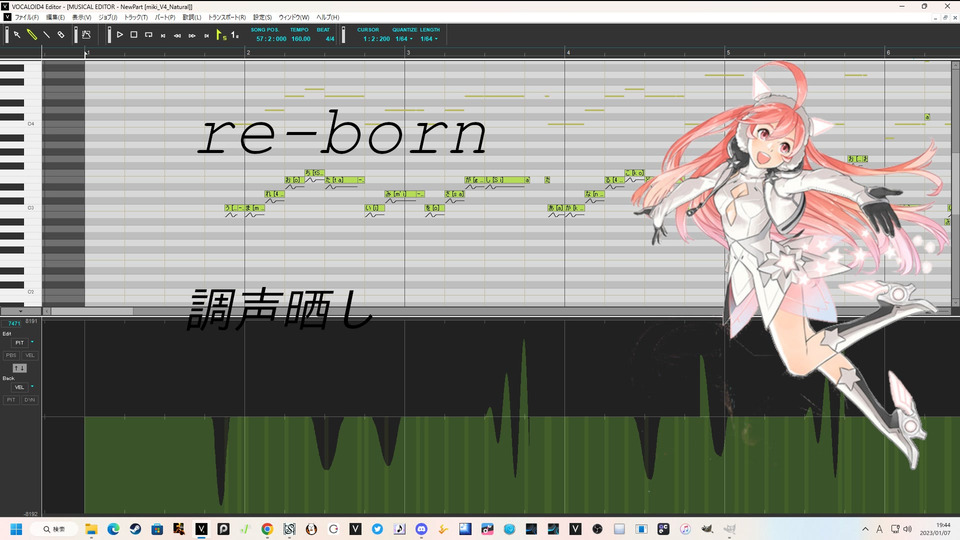Image resolution: width=960 pixels, height=540 pixels.
Task: Open the パート(P) menu
Action: coord(165,17)
